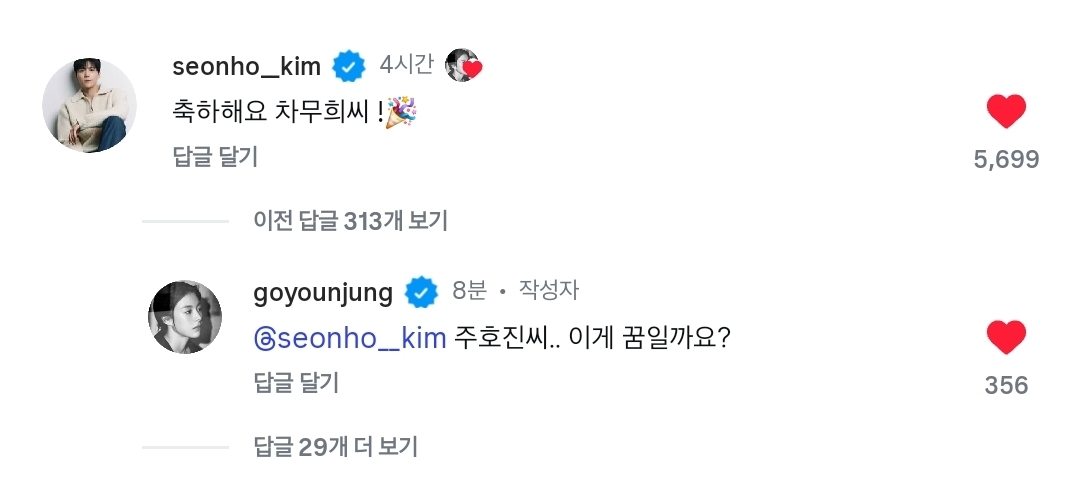Click 답글 달기 under goyounjung's reply
The width and height of the screenshot is (1080, 484).
point(296,382)
